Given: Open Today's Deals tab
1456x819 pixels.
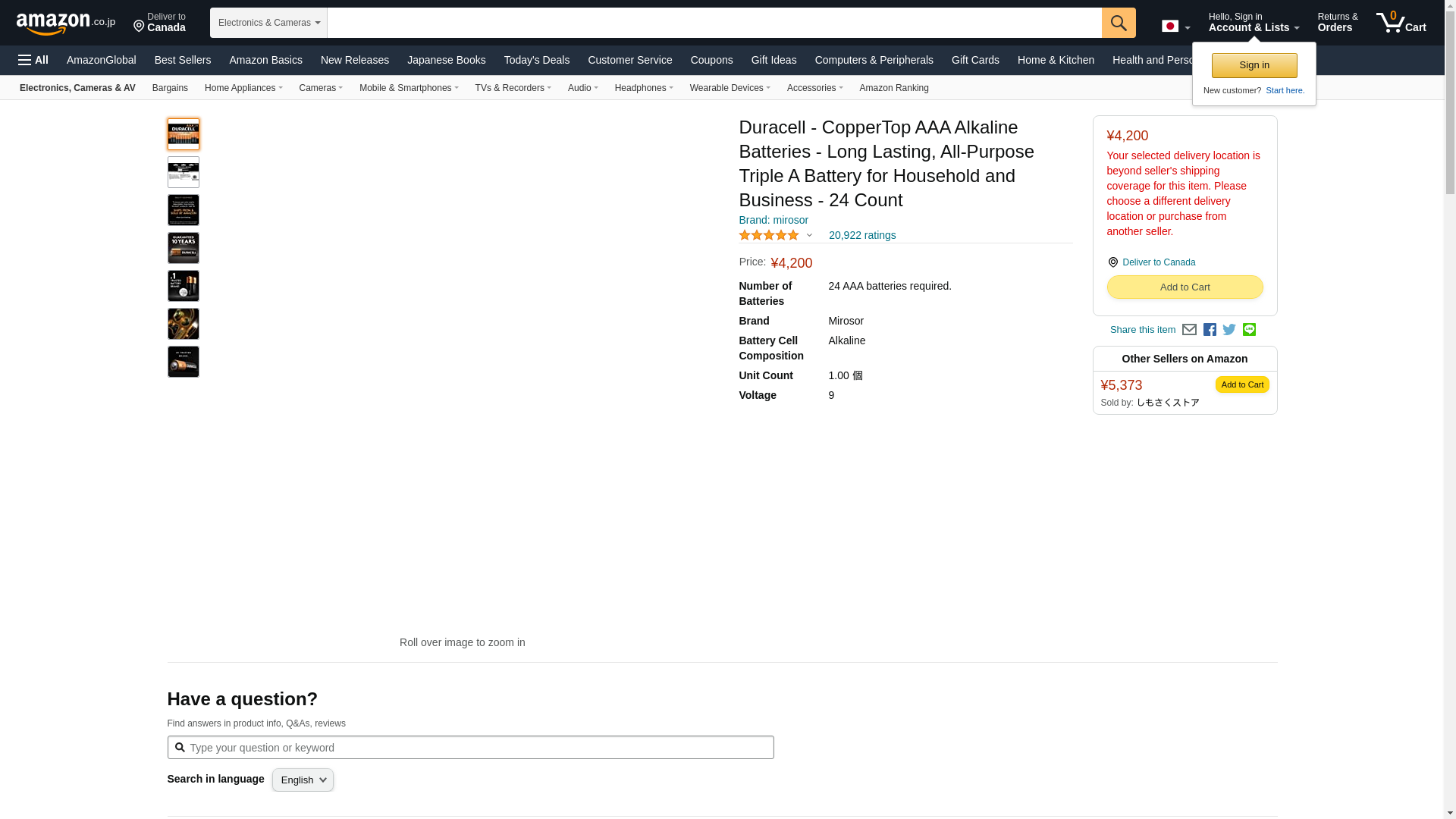Looking at the screenshot, I should click(536, 60).
